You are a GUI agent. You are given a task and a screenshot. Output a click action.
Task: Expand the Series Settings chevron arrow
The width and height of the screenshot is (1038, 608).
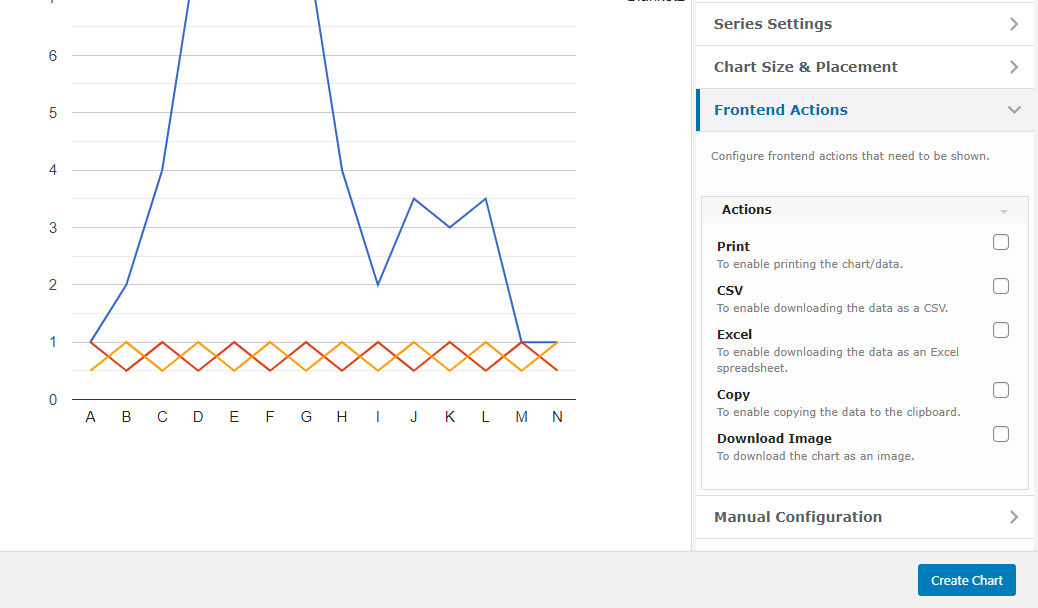click(x=1014, y=24)
